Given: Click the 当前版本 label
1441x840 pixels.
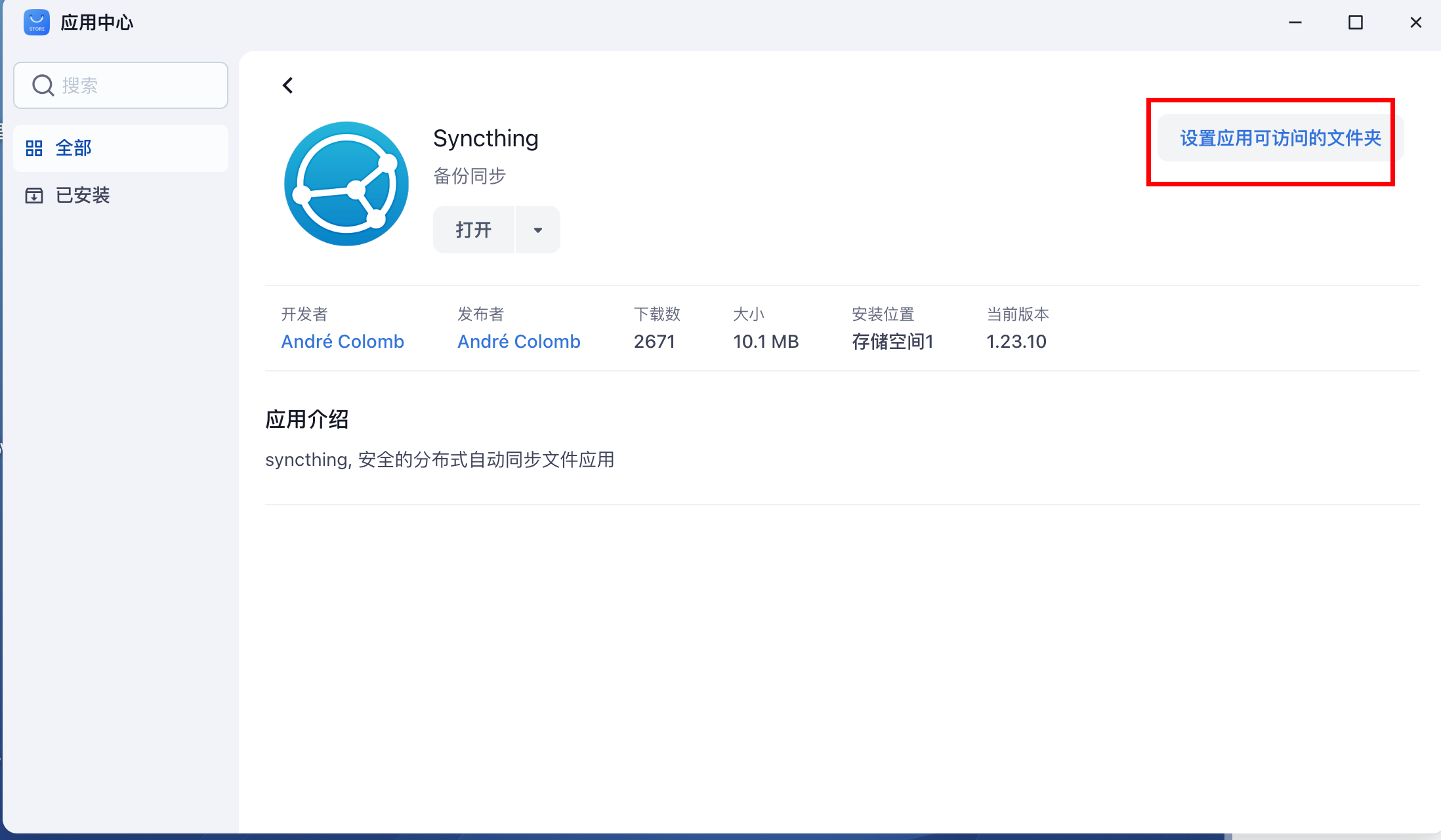Looking at the screenshot, I should (x=1018, y=314).
